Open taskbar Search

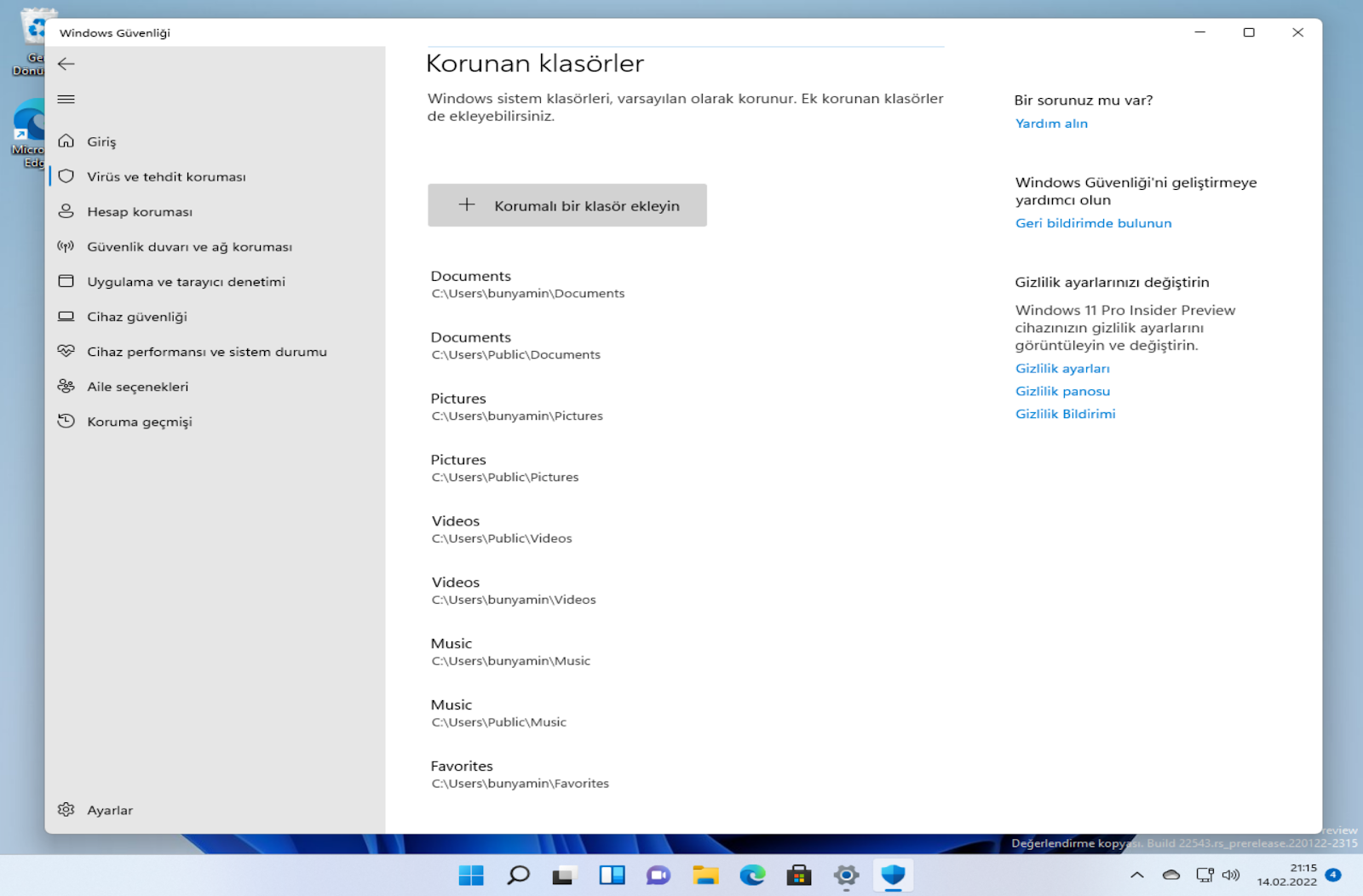point(518,875)
